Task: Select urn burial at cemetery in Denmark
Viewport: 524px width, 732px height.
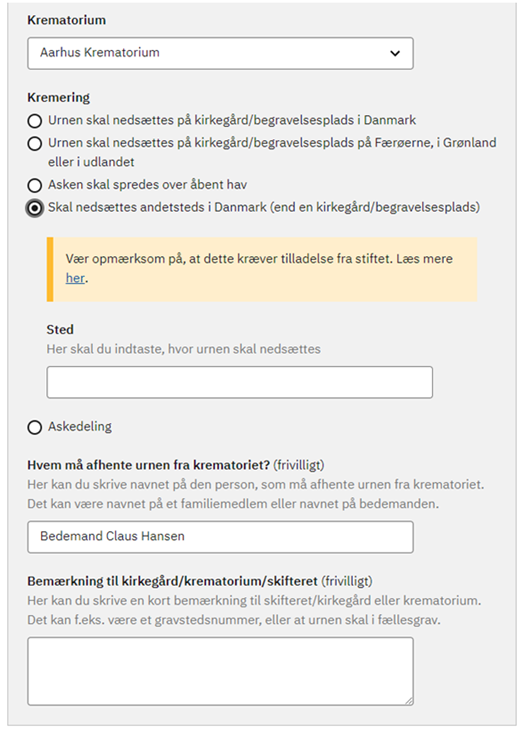Action: [35, 121]
